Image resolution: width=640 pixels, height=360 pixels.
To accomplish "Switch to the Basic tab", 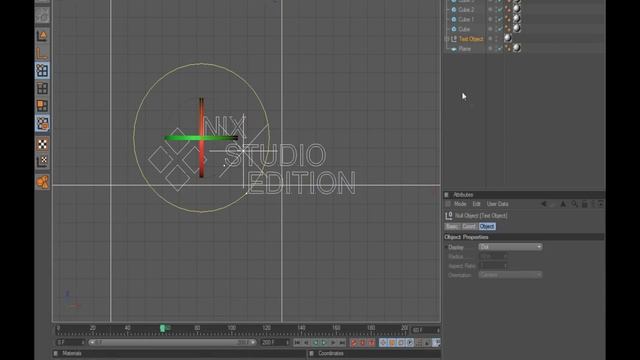I will (x=452, y=226).
